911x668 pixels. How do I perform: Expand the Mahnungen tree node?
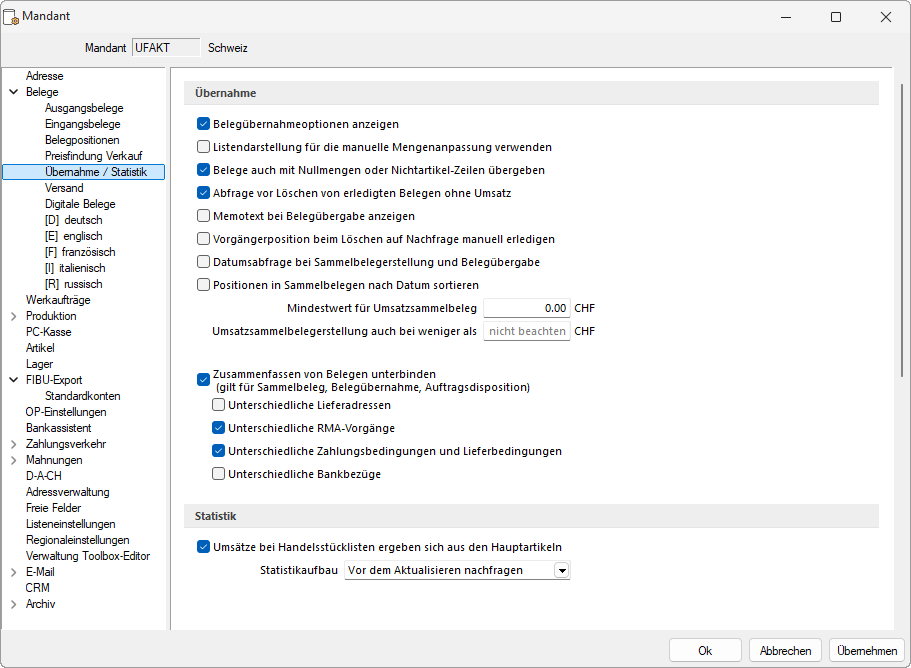click(13, 460)
